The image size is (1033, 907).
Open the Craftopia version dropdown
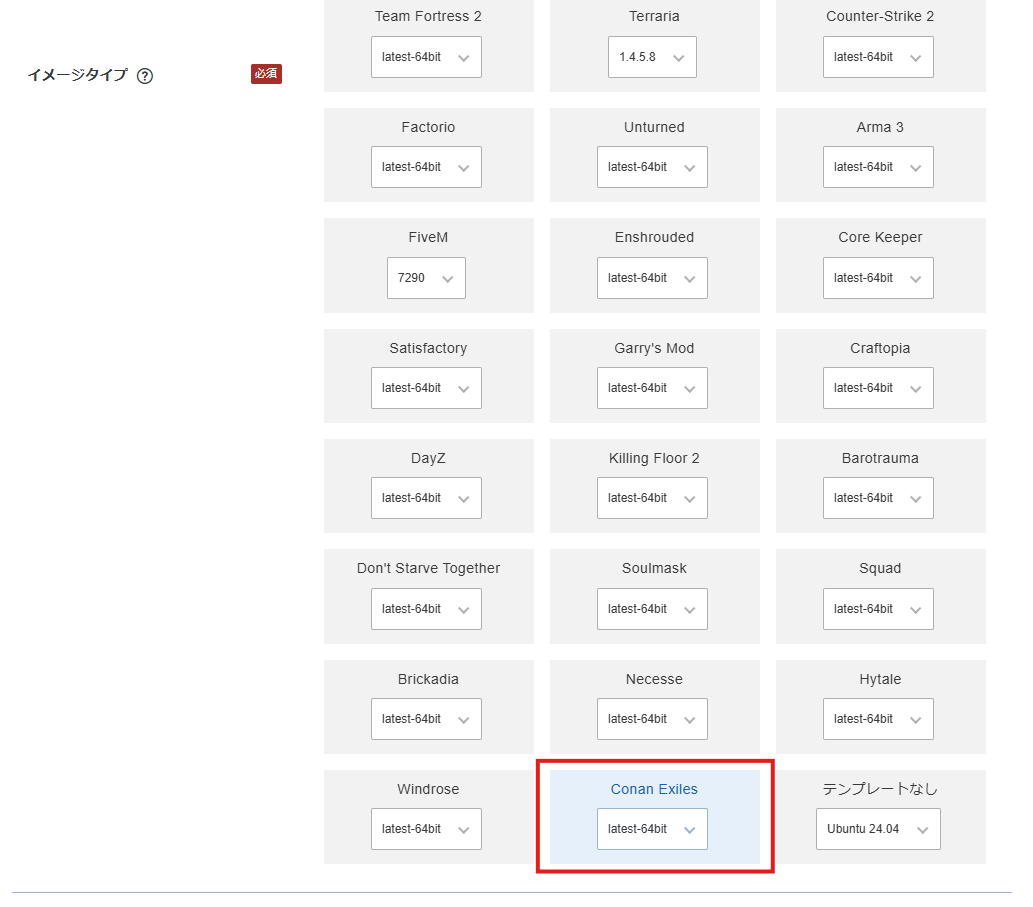[x=878, y=388]
